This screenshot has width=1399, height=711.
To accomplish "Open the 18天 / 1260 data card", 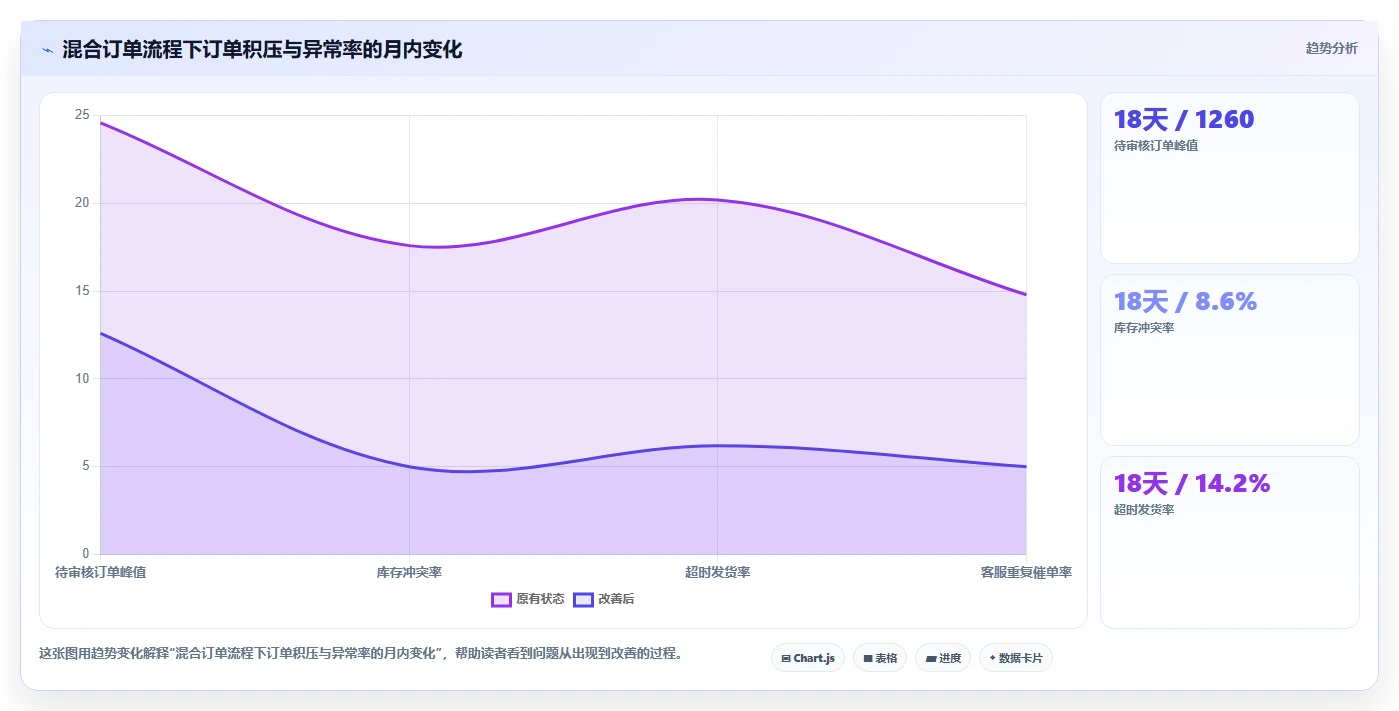I will click(x=1230, y=178).
